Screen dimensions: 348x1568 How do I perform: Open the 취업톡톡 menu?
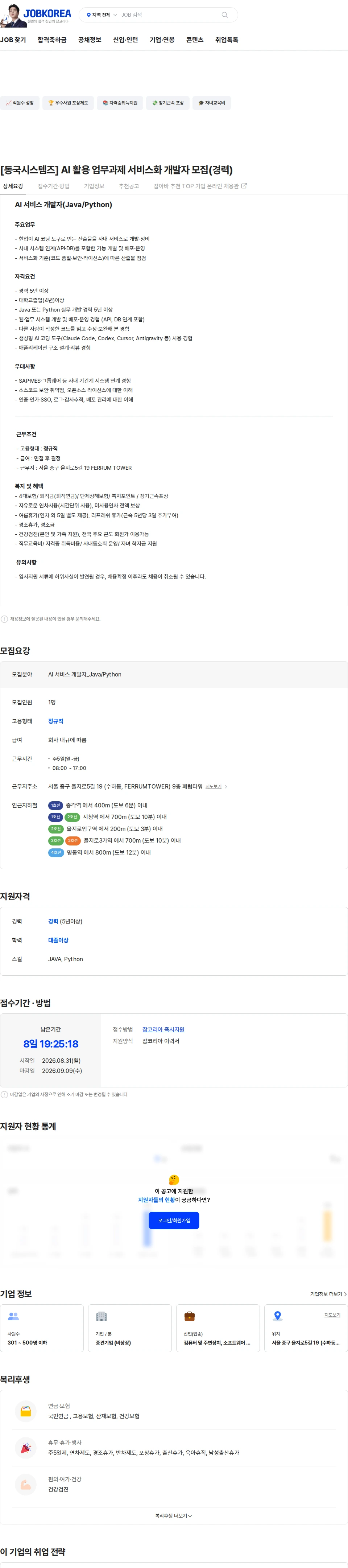click(x=226, y=40)
